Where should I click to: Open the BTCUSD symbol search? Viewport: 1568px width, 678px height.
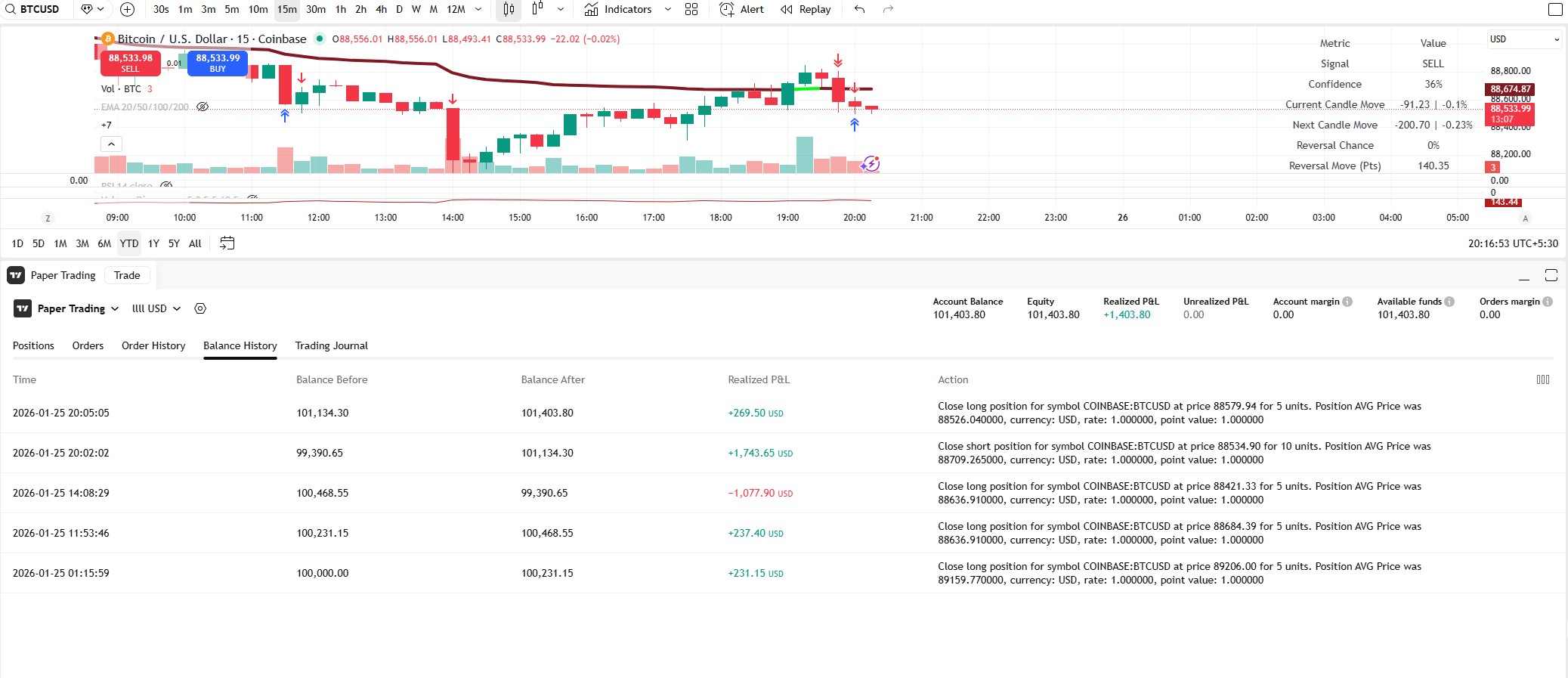[x=32, y=9]
